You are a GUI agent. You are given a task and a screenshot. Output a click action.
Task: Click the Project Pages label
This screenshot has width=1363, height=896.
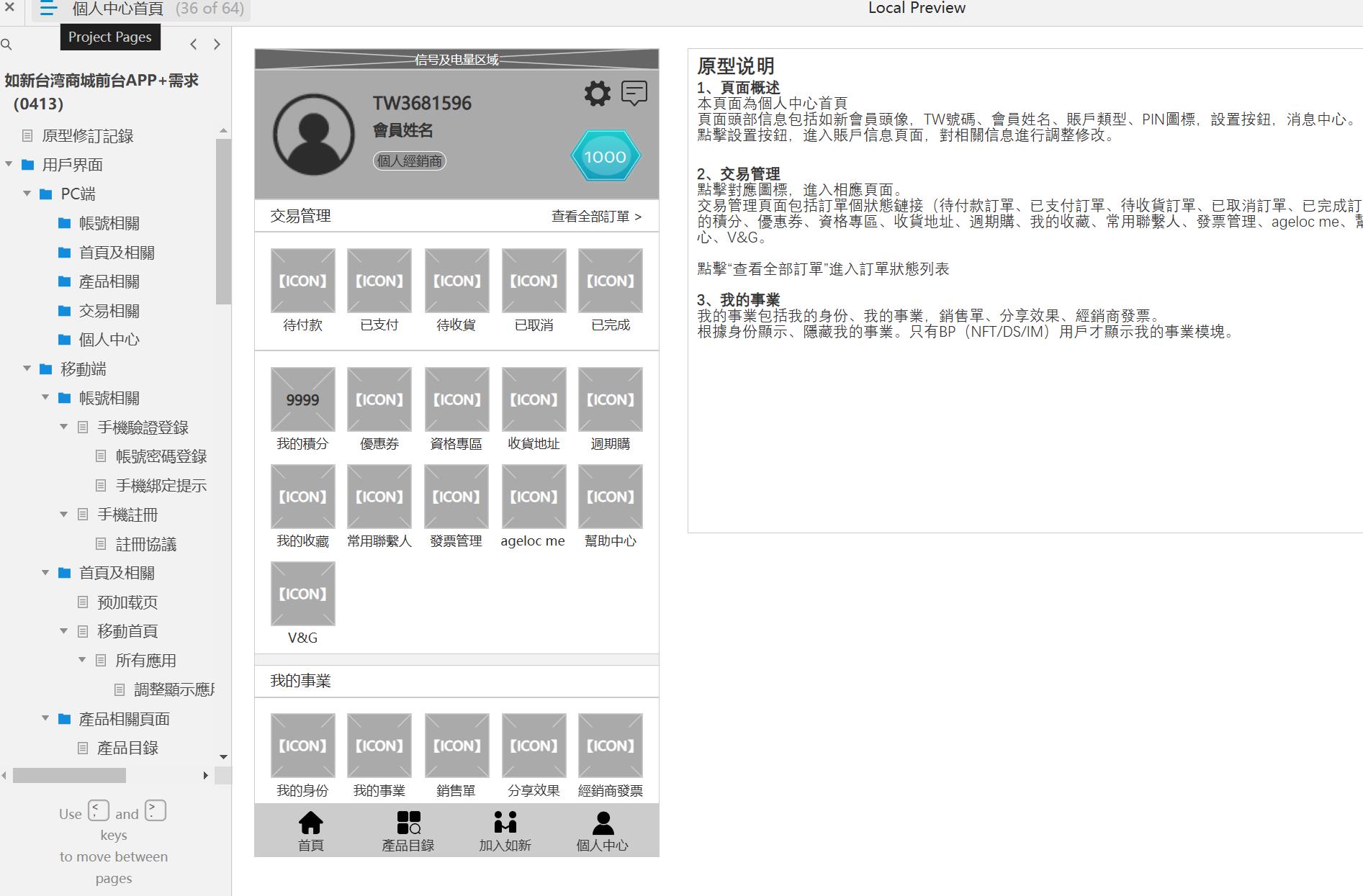tap(110, 37)
